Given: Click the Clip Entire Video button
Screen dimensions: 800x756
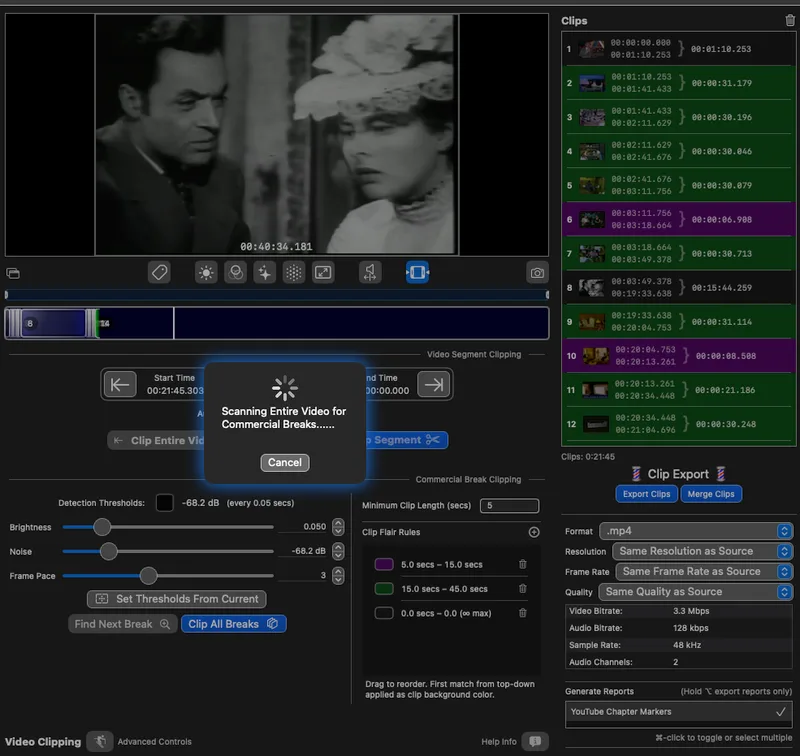Looking at the screenshot, I should pos(156,440).
